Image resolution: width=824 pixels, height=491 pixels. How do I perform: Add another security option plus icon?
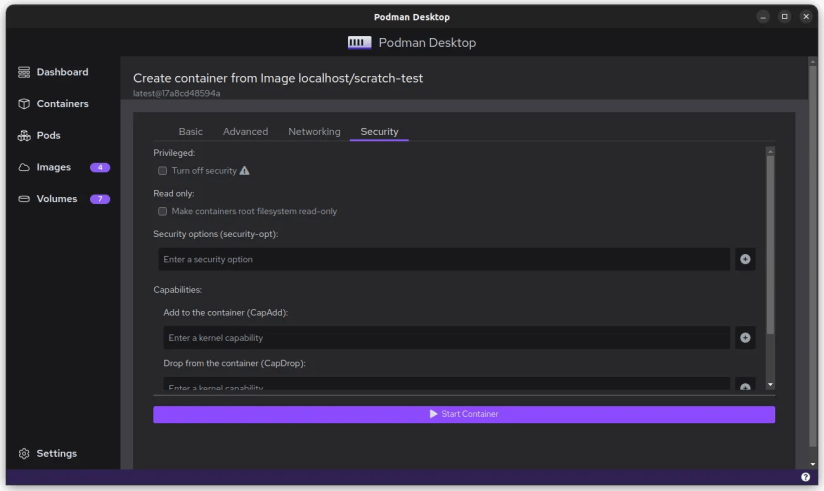(x=745, y=259)
